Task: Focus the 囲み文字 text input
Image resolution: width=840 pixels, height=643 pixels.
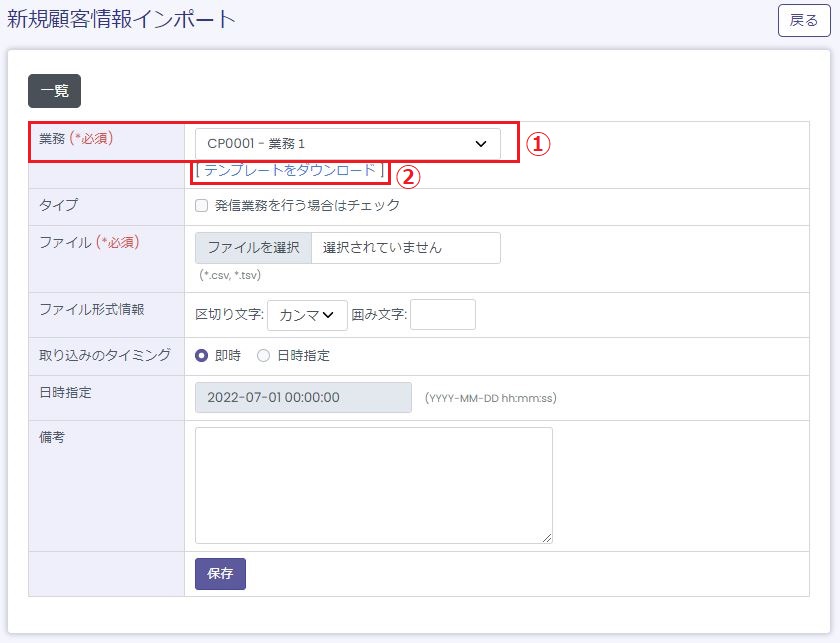Action: click(x=442, y=315)
